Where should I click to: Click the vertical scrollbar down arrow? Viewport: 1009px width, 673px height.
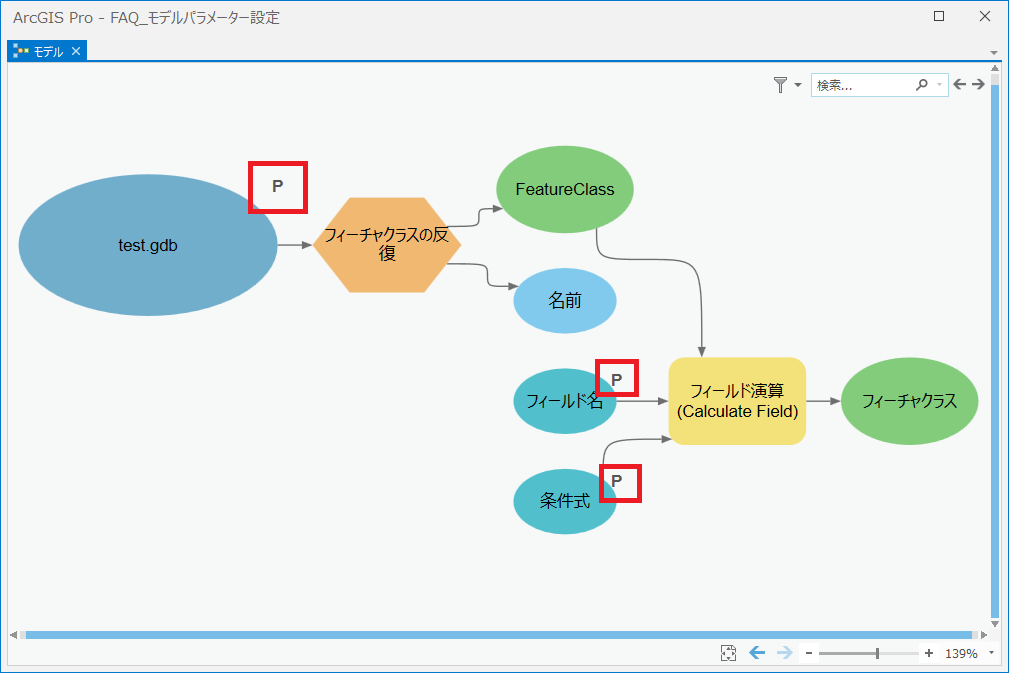point(995,623)
